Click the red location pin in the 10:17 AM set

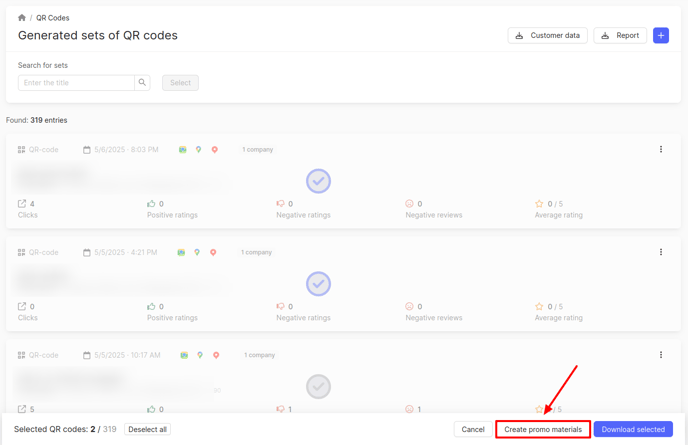click(216, 355)
